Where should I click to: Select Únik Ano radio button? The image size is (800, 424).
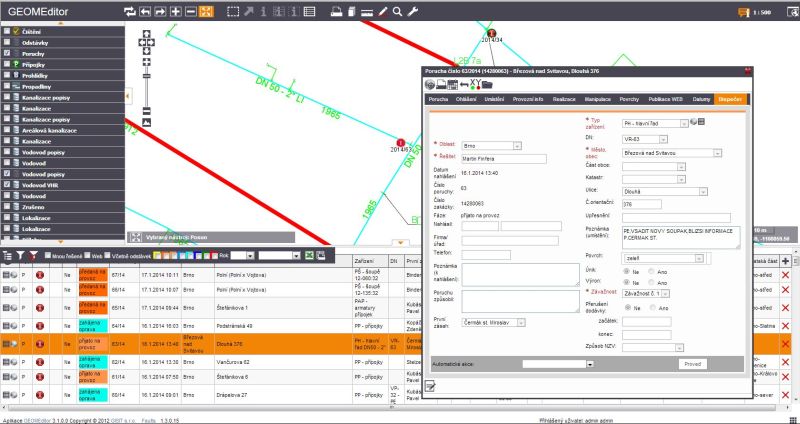click(x=652, y=271)
